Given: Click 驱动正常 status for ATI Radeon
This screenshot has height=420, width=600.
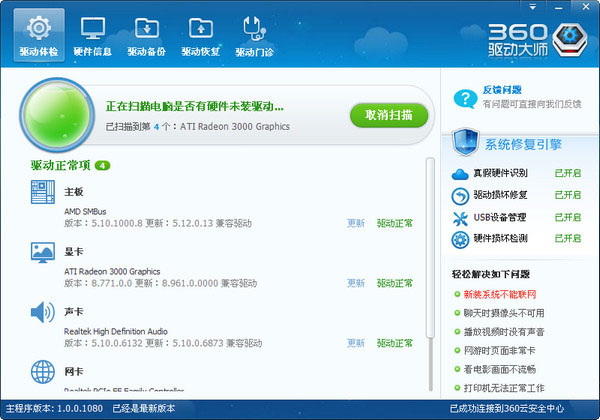Looking at the screenshot, I should [395, 283].
